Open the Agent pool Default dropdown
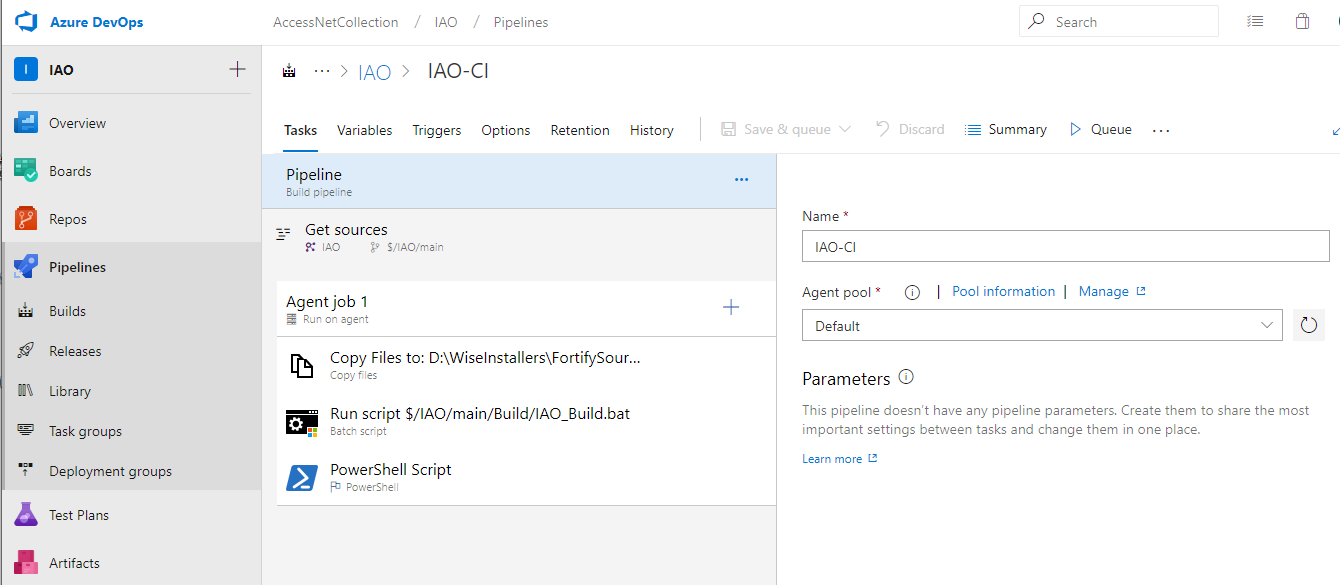 pos(1042,325)
